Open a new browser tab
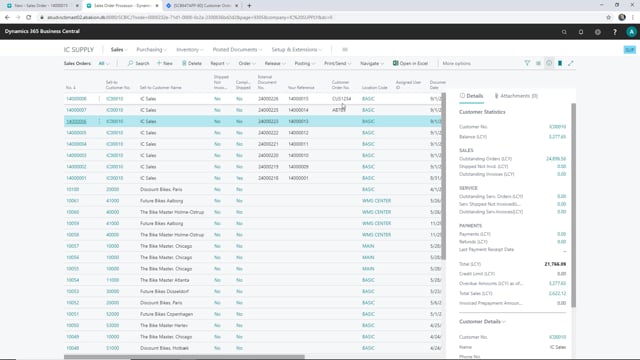640x360 pixels. click(249, 6)
